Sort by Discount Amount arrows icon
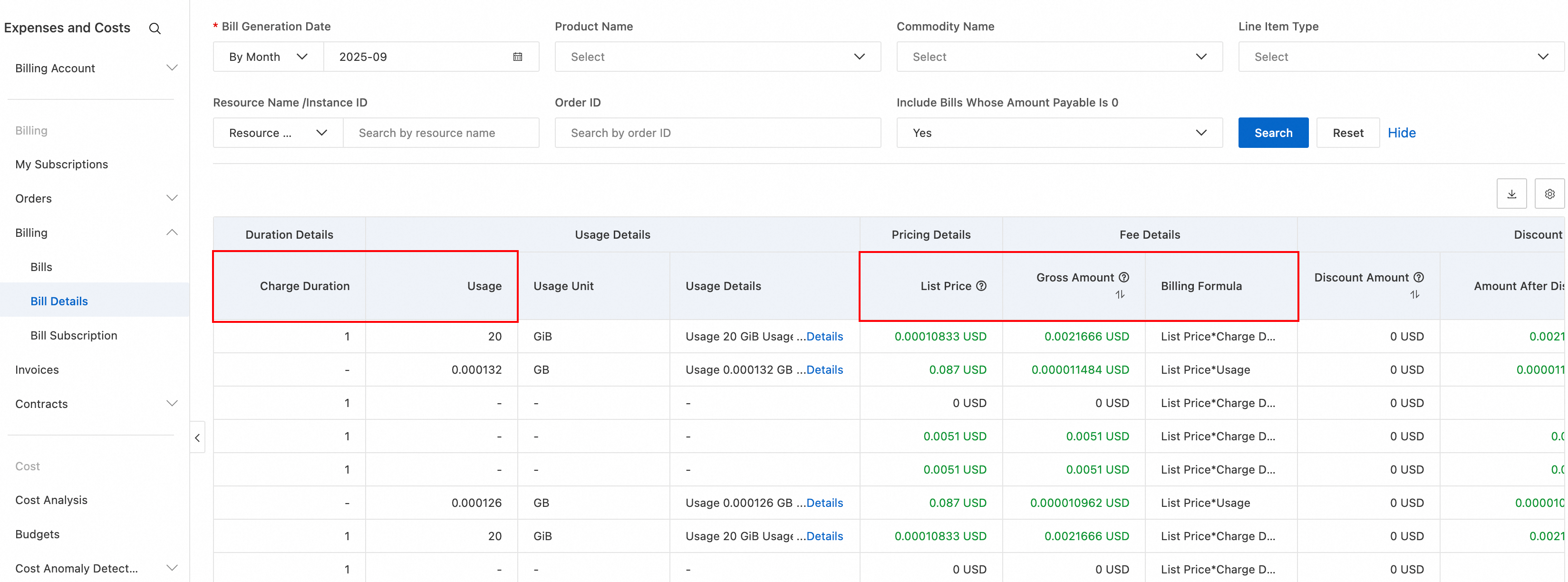The width and height of the screenshot is (1568, 582). coord(1414,295)
